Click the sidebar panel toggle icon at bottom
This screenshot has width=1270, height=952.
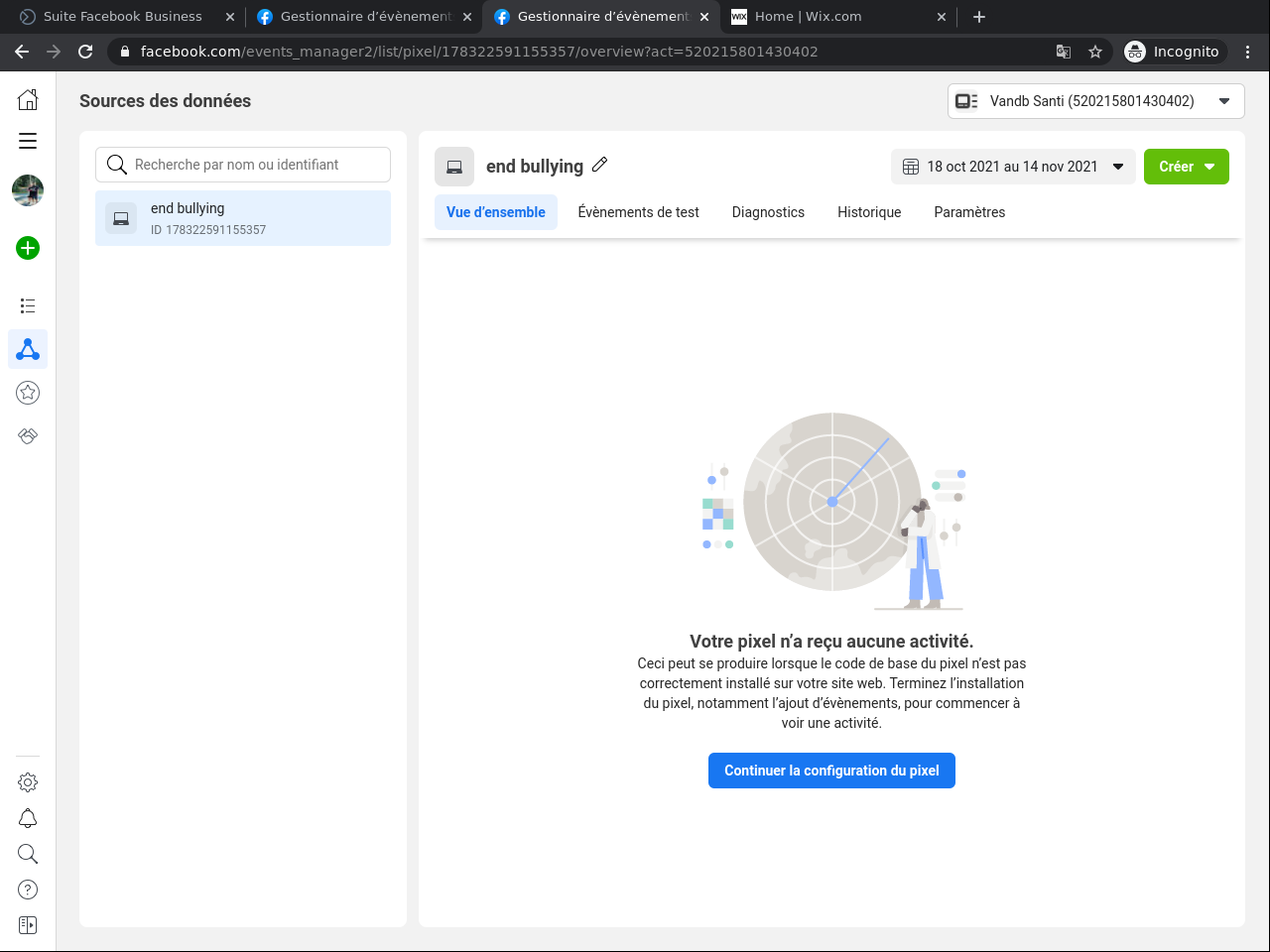pos(28,925)
